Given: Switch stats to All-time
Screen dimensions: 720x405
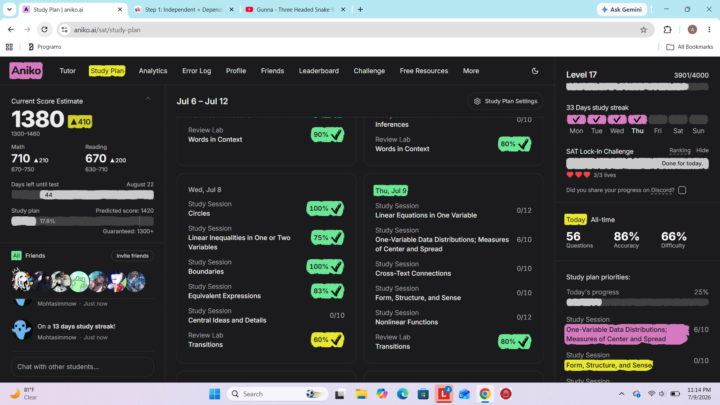Looking at the screenshot, I should pos(602,220).
